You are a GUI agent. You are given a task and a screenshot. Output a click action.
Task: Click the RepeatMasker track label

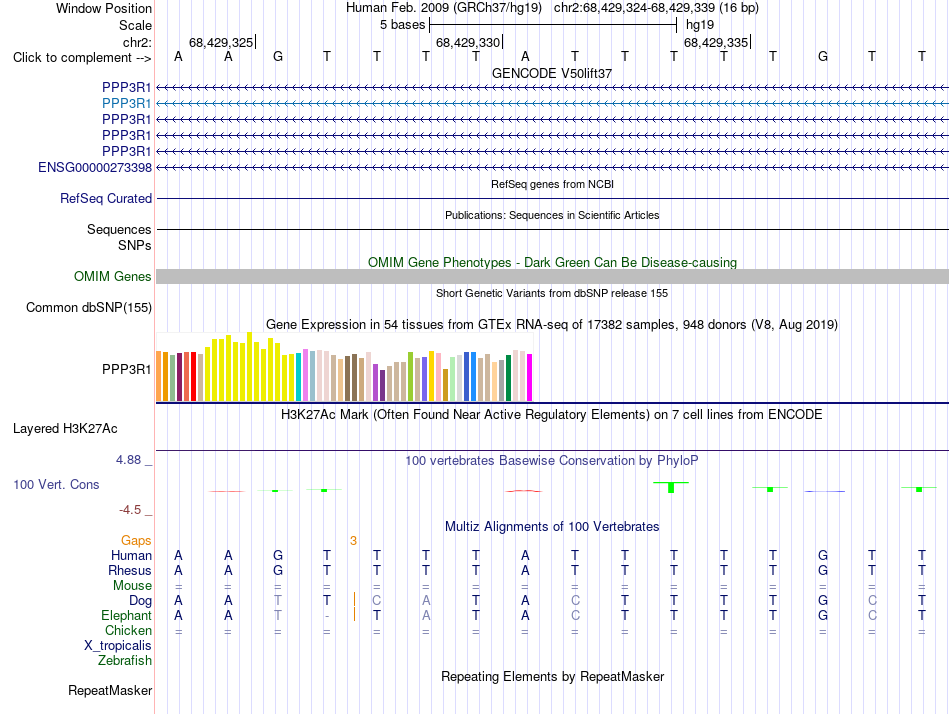pyautogui.click(x=110, y=690)
